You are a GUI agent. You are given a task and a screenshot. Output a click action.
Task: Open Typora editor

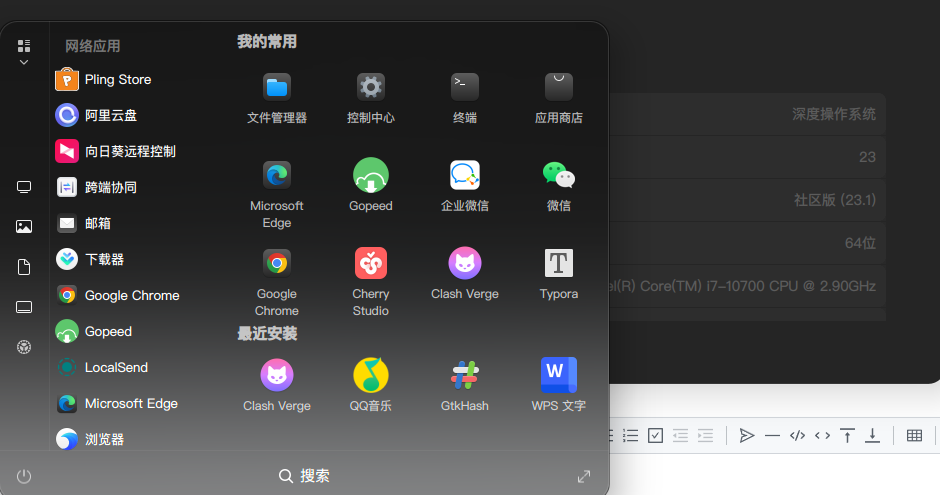(559, 274)
